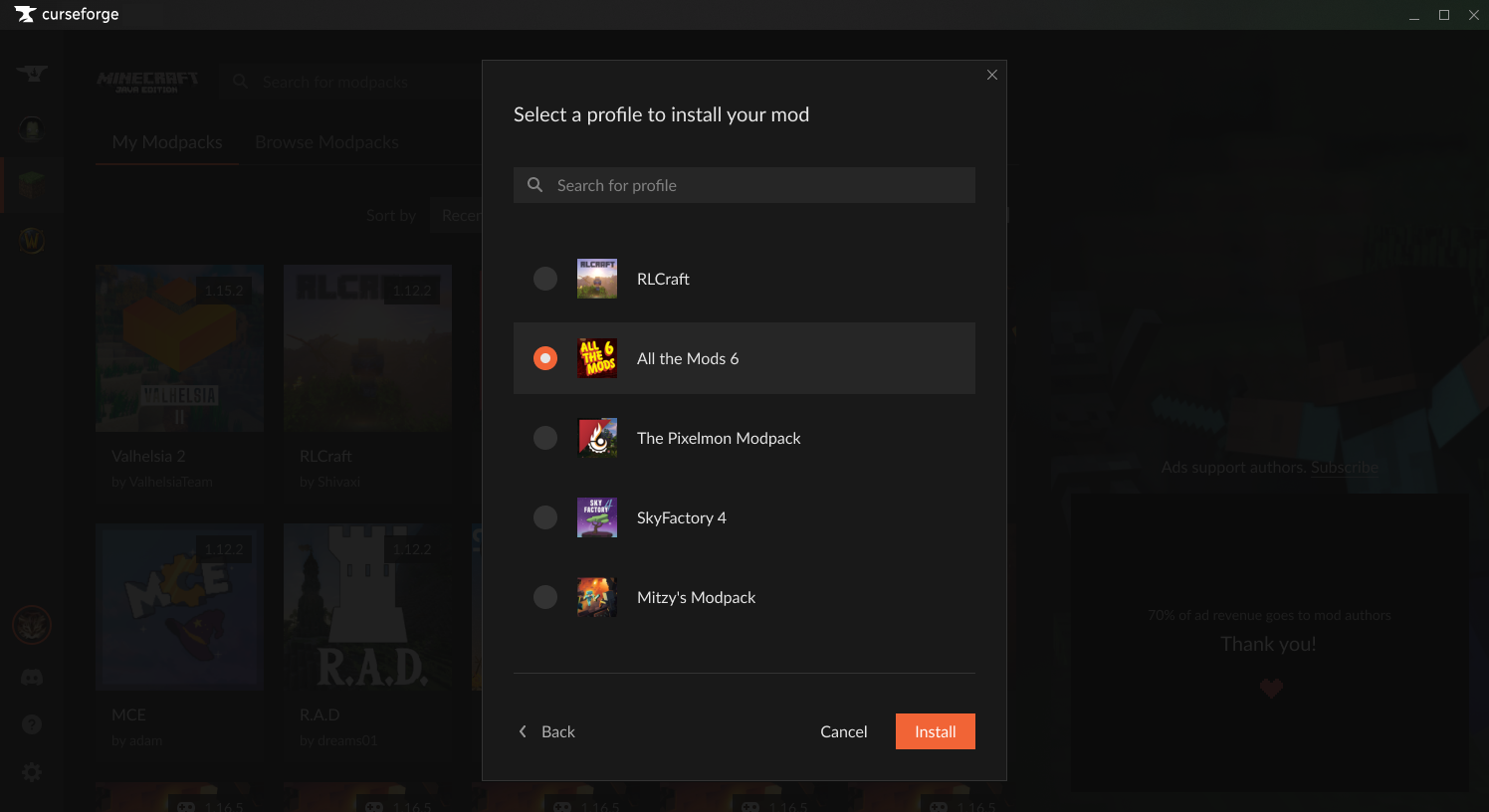Maximize the CurseForge window
The height and width of the screenshot is (812, 1489).
pyautogui.click(x=1444, y=15)
